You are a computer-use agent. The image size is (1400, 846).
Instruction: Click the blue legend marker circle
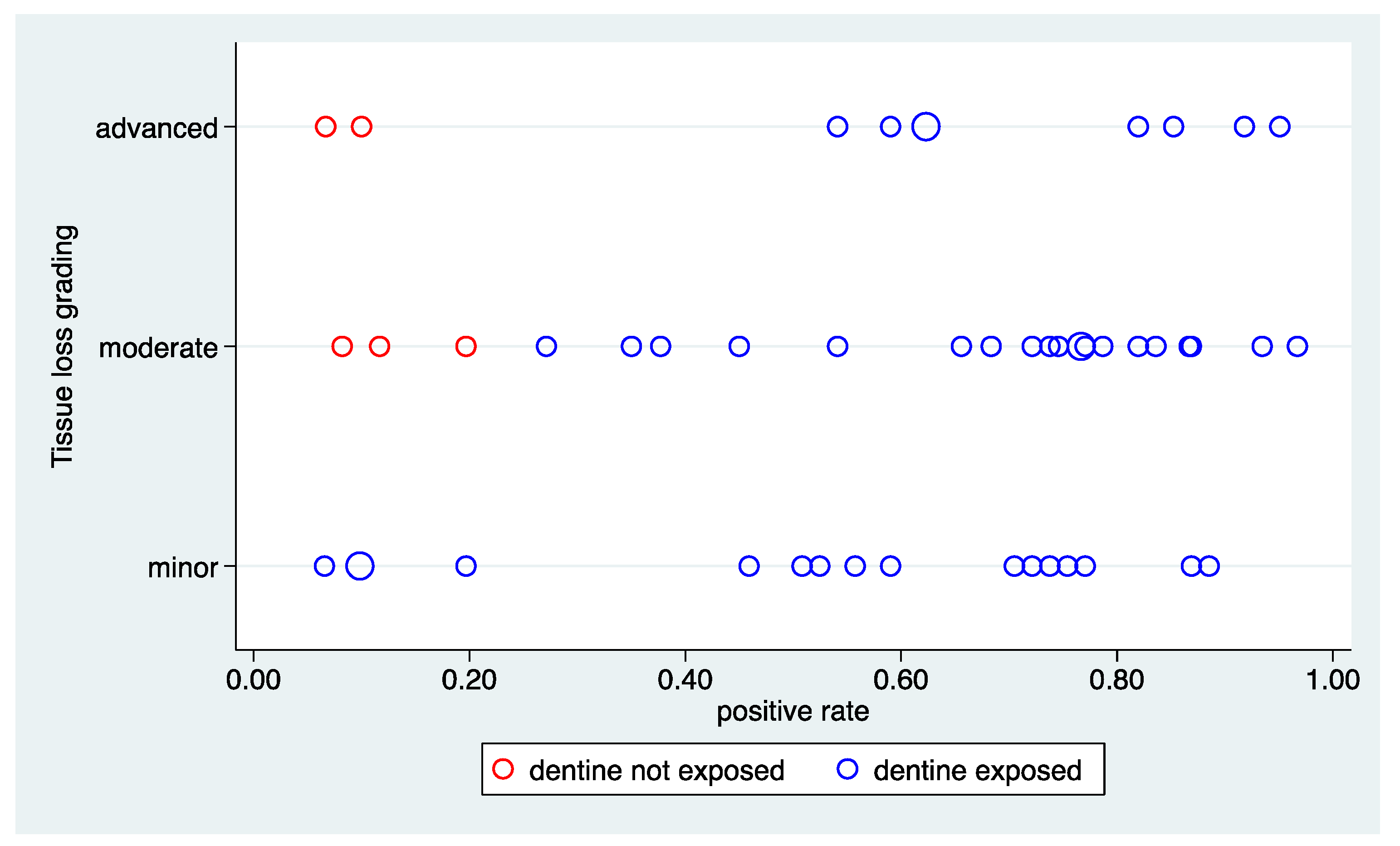tap(847, 769)
